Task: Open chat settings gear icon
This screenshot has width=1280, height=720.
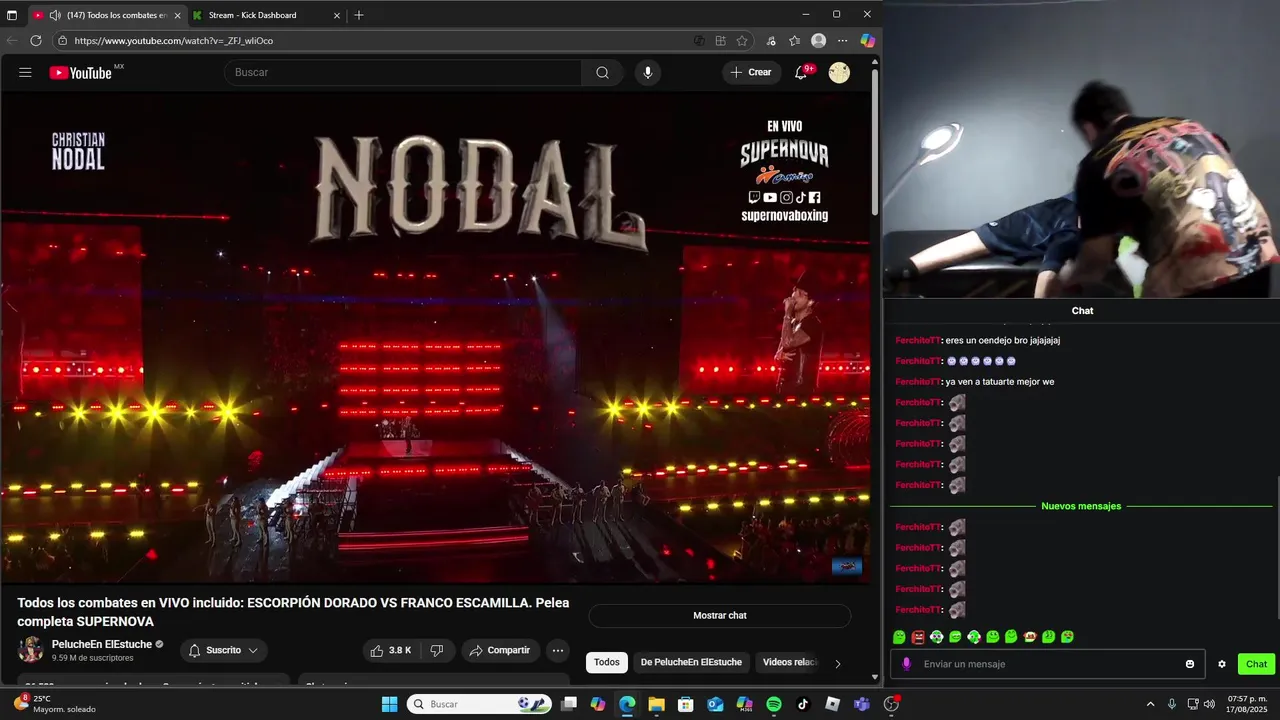Action: click(x=1222, y=664)
